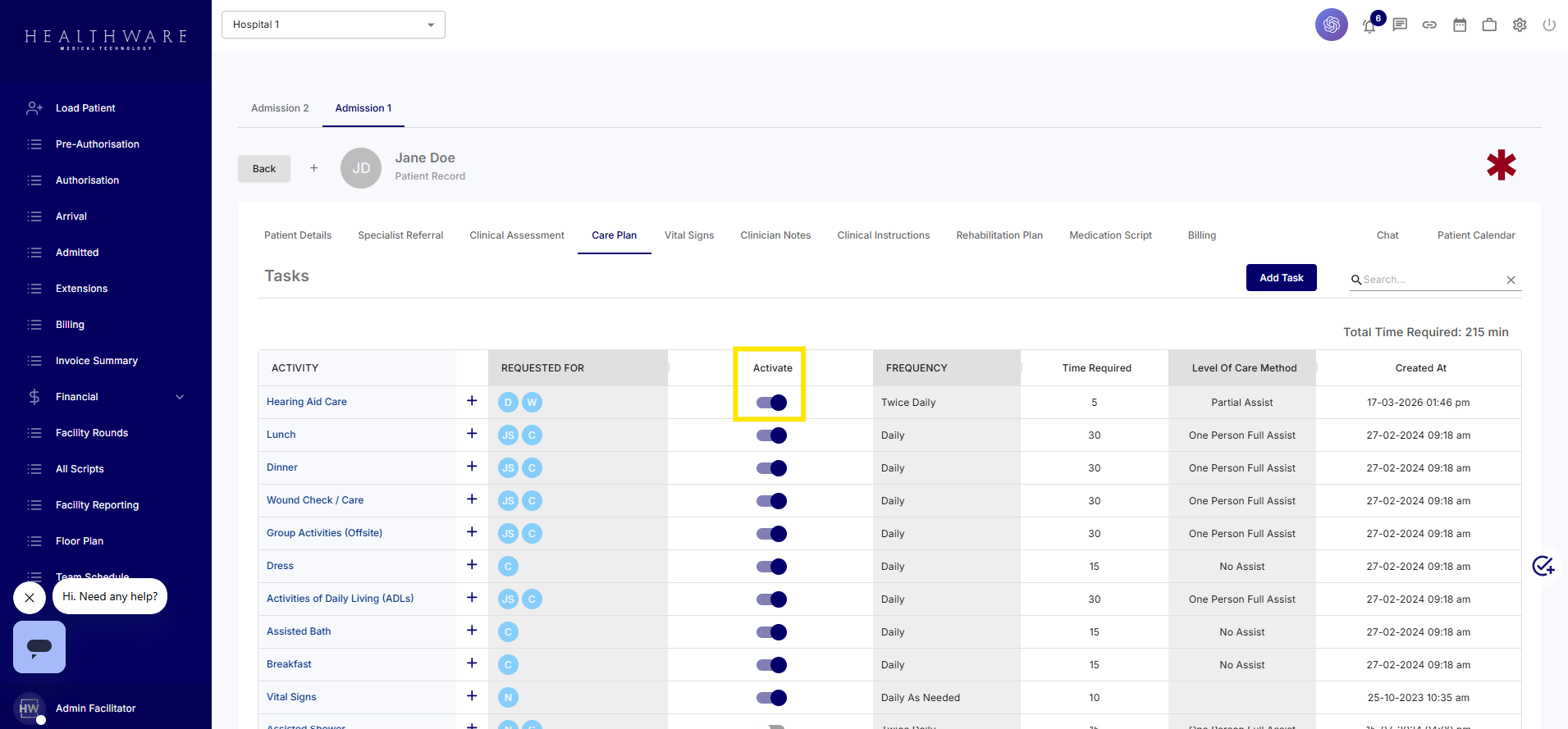The height and width of the screenshot is (729, 1568).
Task: Click the red asterisk alert icon
Action: click(1501, 165)
